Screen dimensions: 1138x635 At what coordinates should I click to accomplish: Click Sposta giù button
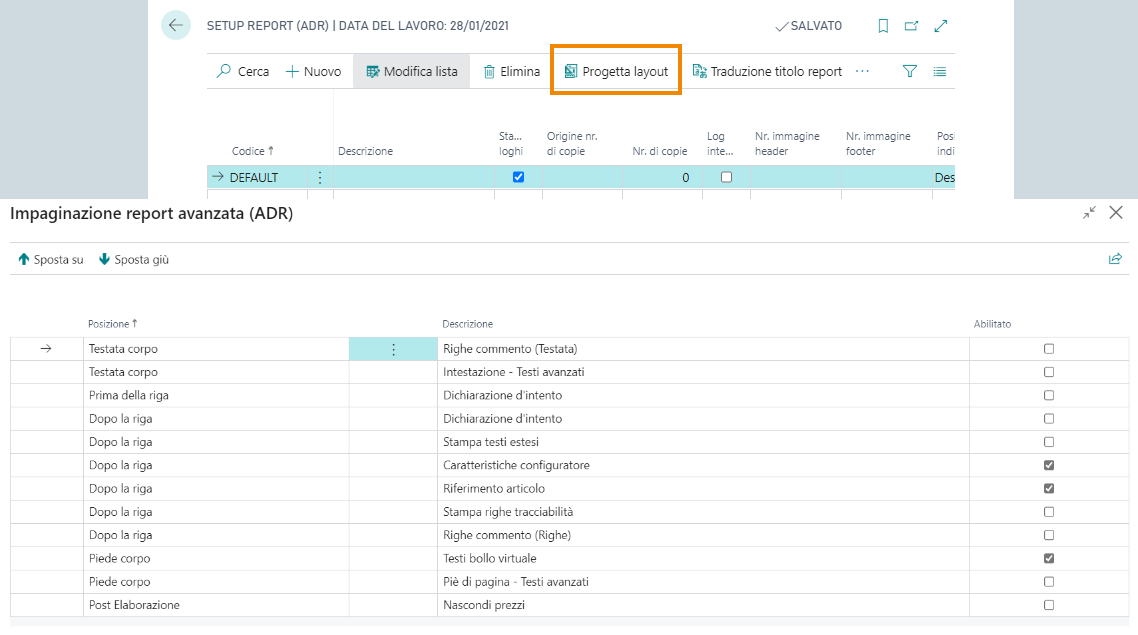coord(134,259)
